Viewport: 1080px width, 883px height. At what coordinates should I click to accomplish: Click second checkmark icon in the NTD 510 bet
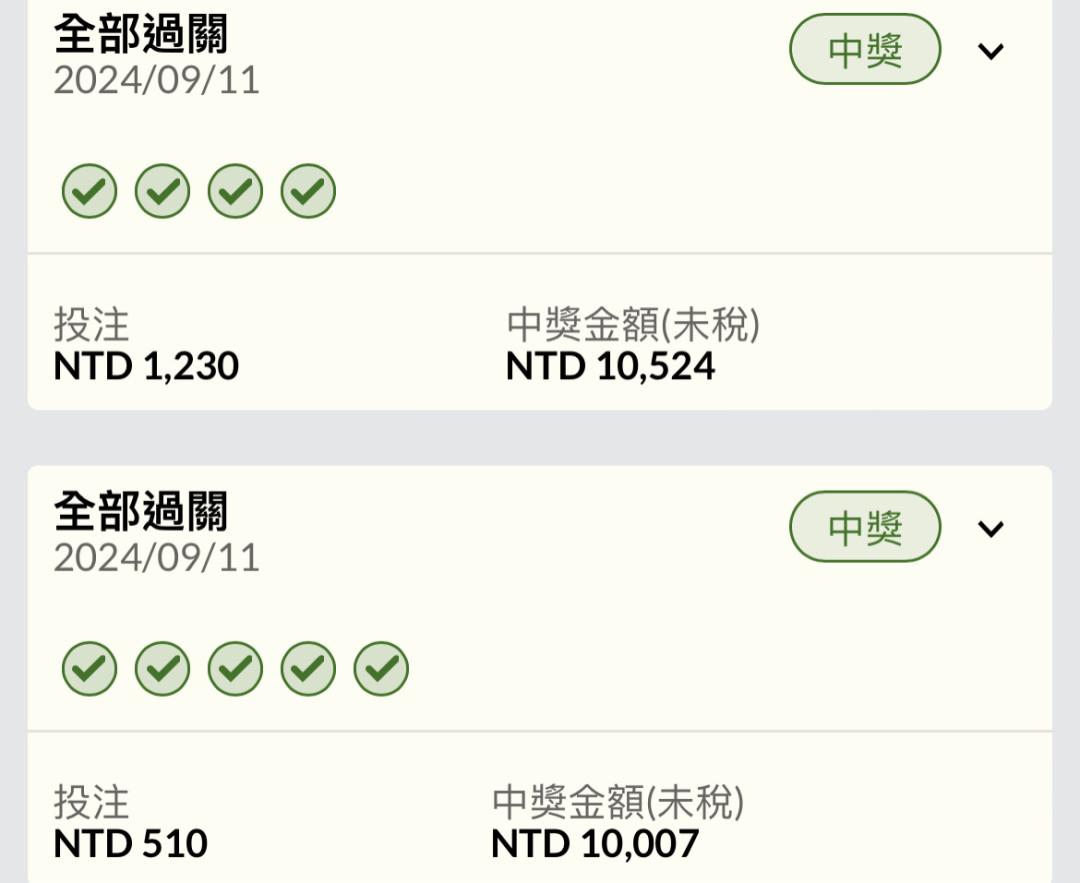point(163,668)
